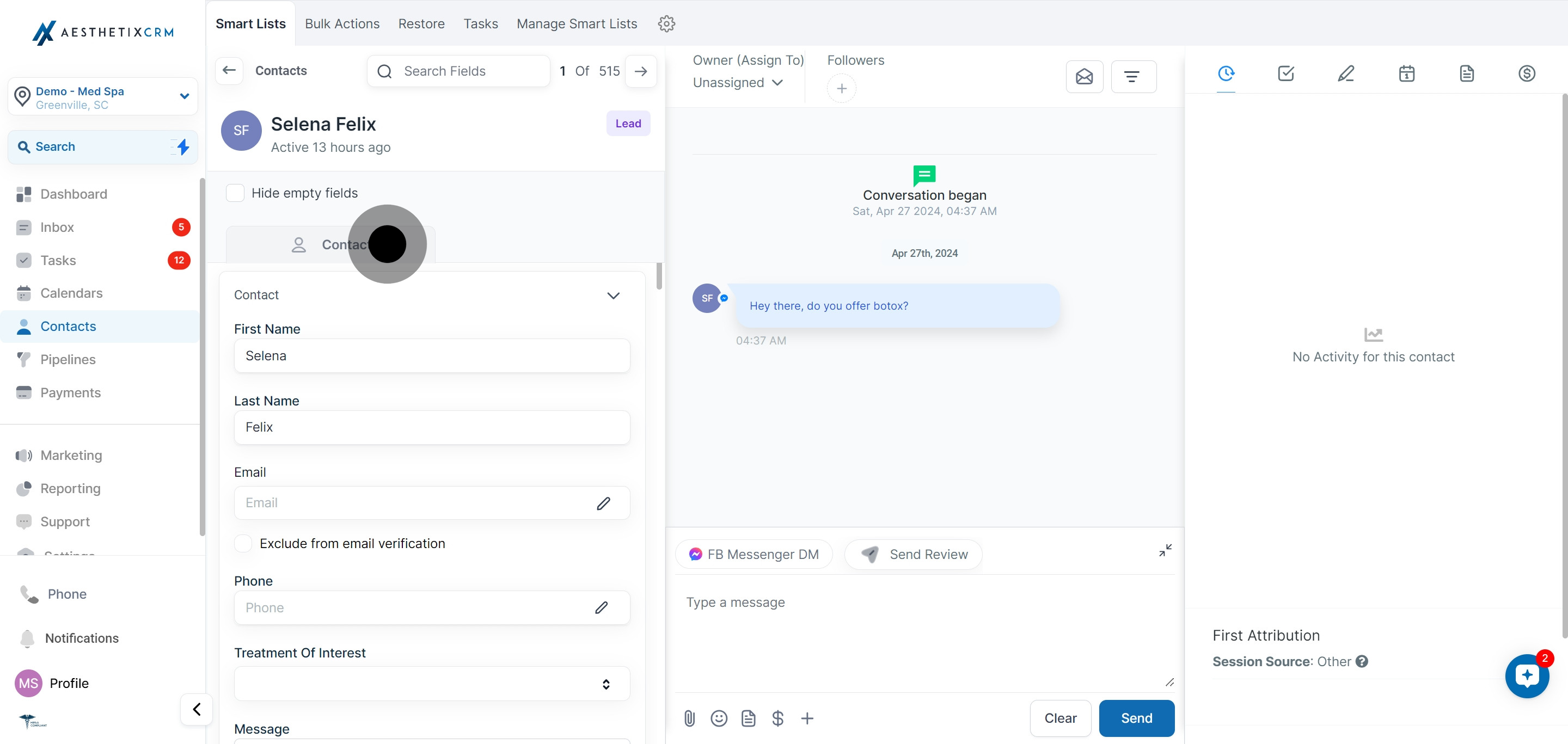
Task: Click the mark-as-read envelope icon
Action: pos(1084,77)
